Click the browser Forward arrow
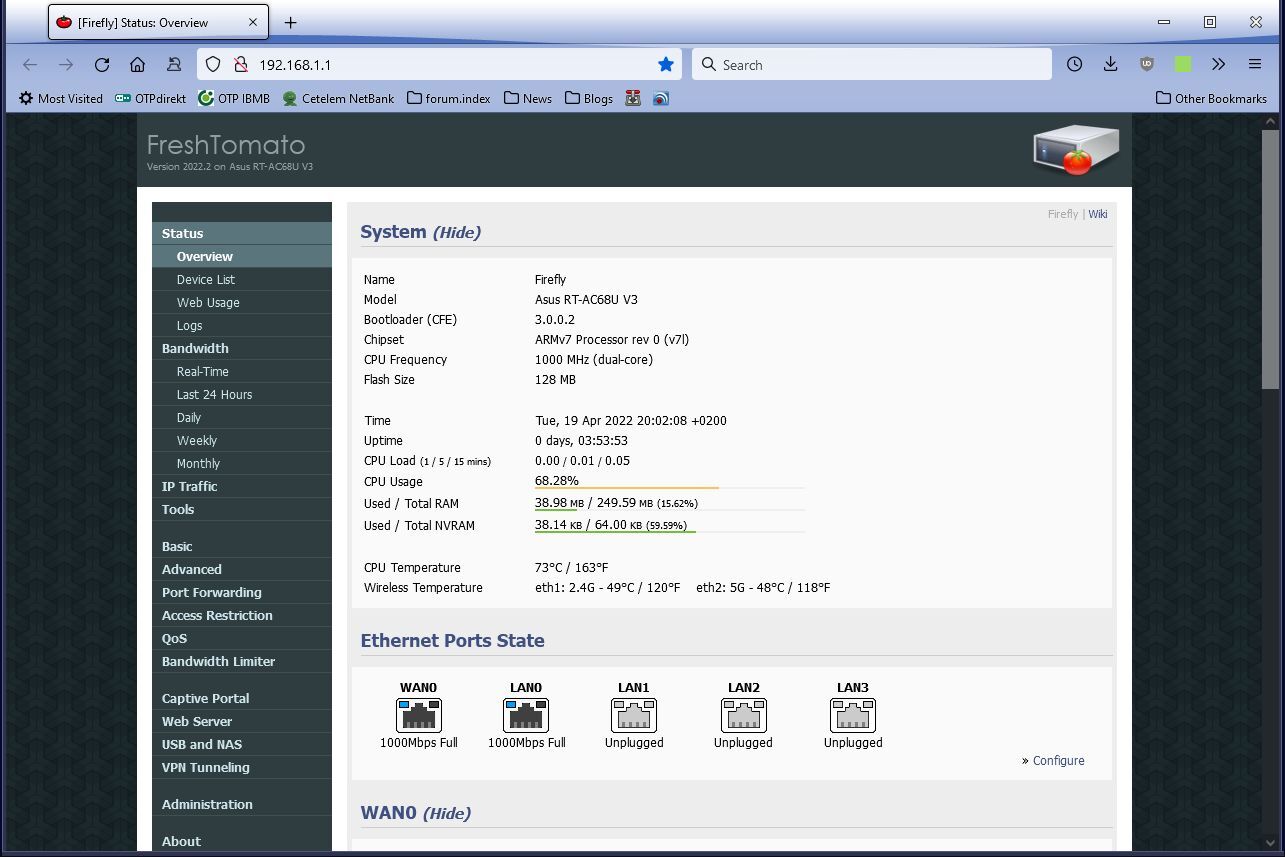 [66, 64]
